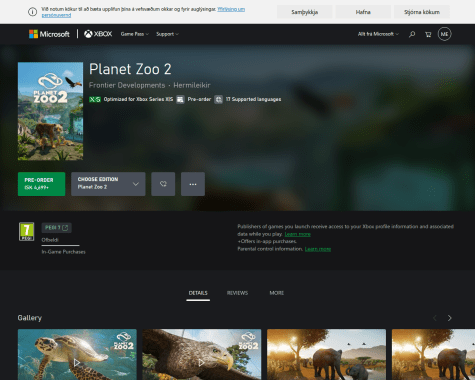The height and width of the screenshot is (380, 475).
Task: Add Planet Zoo 2 to wishlist heart
Action: tap(163, 184)
